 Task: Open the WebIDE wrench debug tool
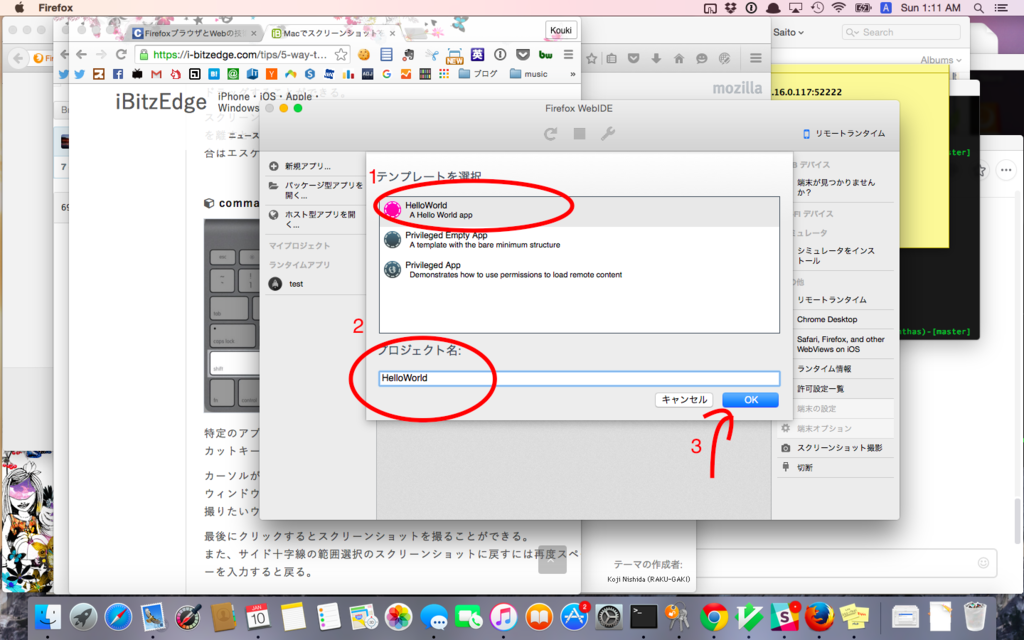[607, 134]
